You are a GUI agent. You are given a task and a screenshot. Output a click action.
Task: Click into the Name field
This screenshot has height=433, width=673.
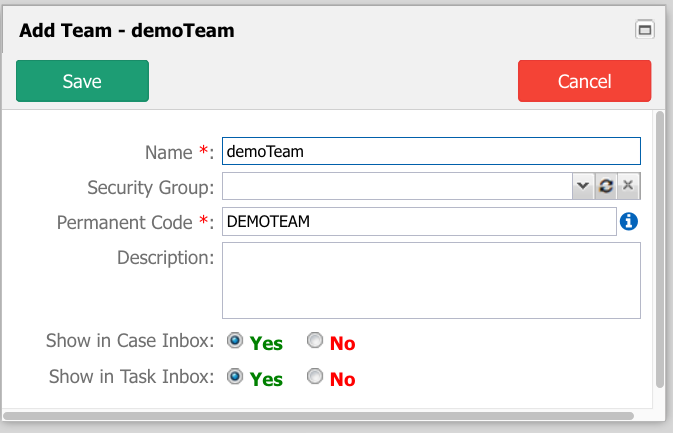click(x=431, y=151)
